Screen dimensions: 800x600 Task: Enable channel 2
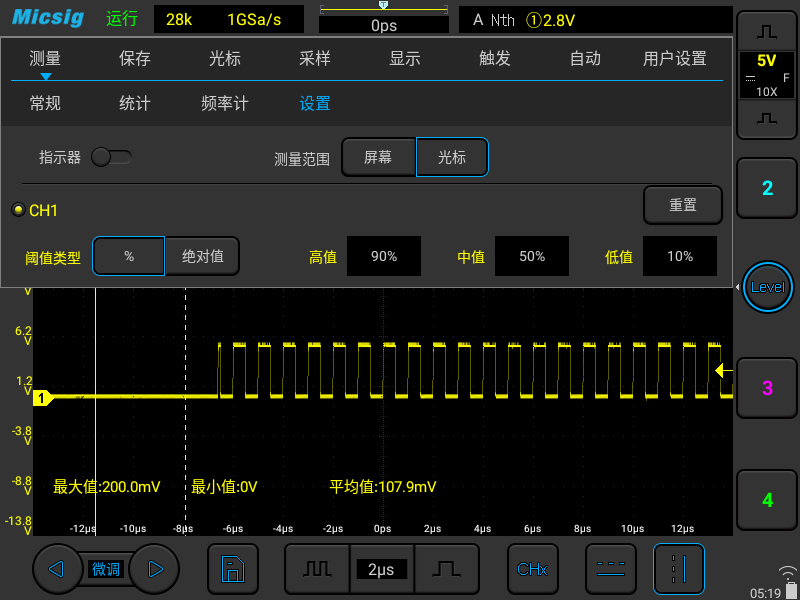point(767,188)
